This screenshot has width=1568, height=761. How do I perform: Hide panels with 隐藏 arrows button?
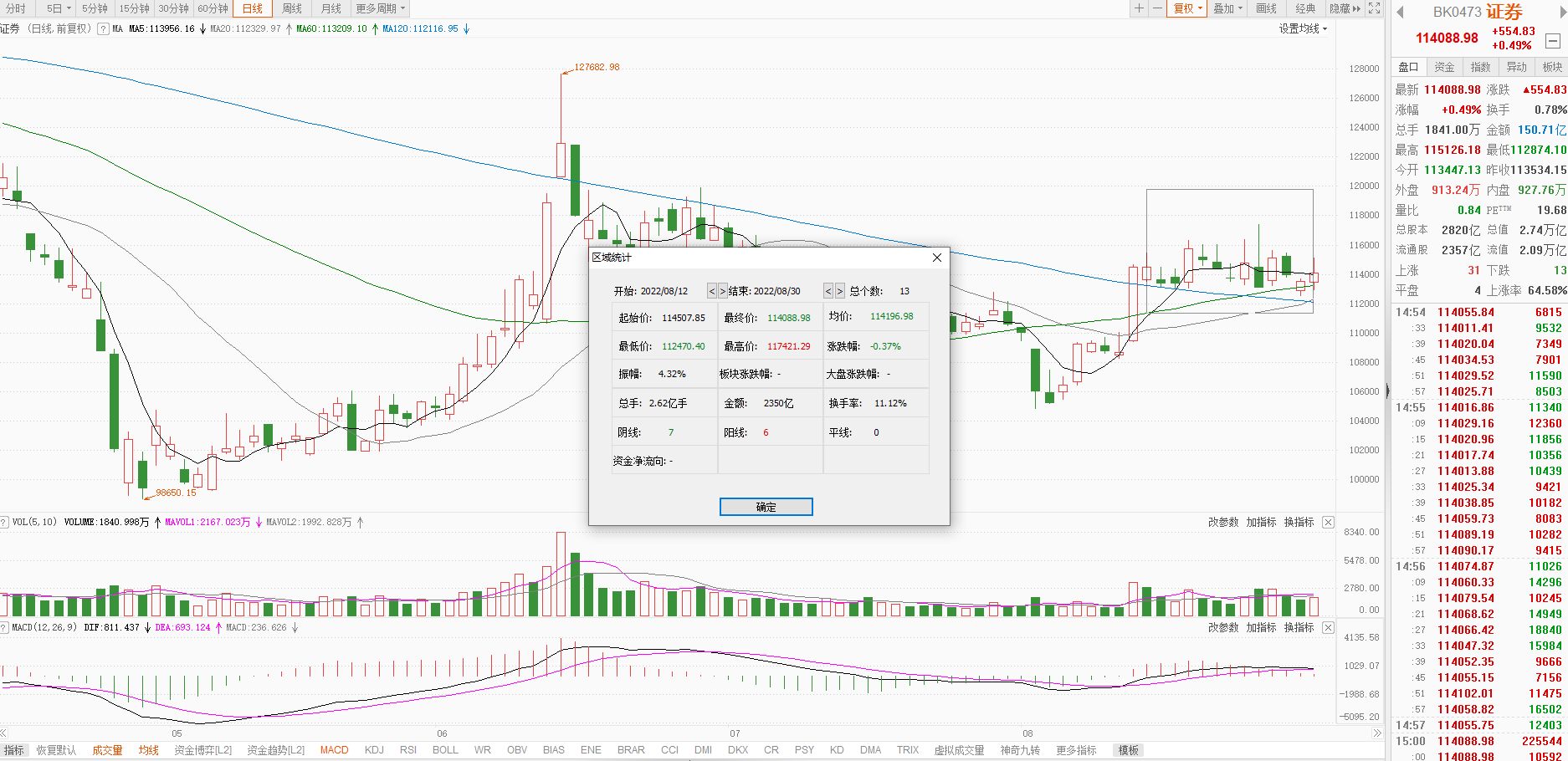pos(1345,8)
